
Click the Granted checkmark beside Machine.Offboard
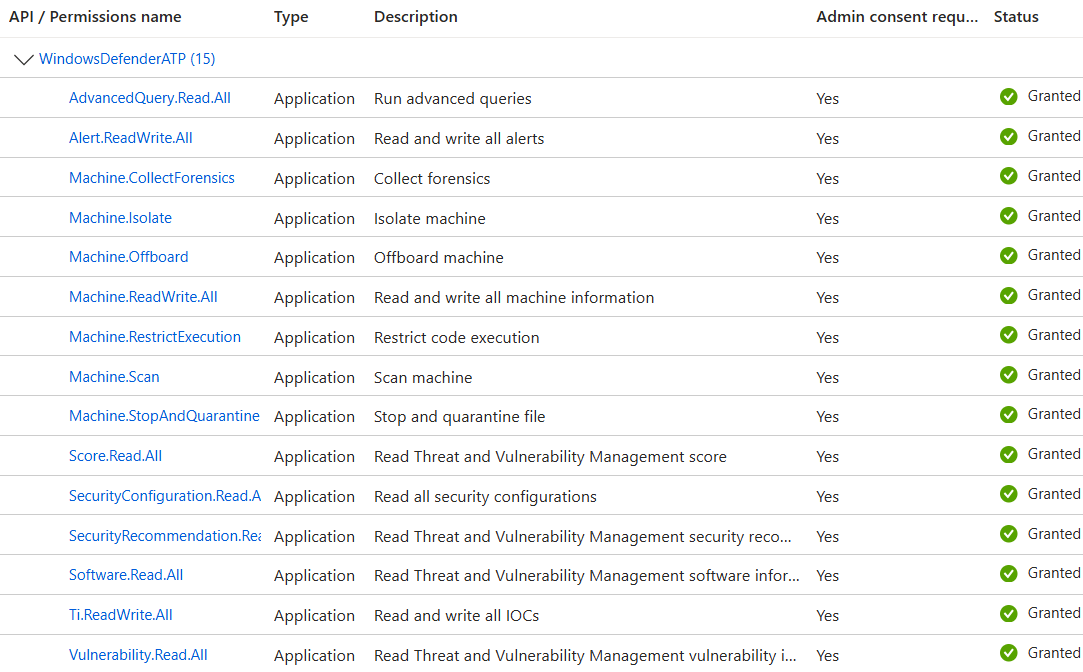pos(1008,256)
